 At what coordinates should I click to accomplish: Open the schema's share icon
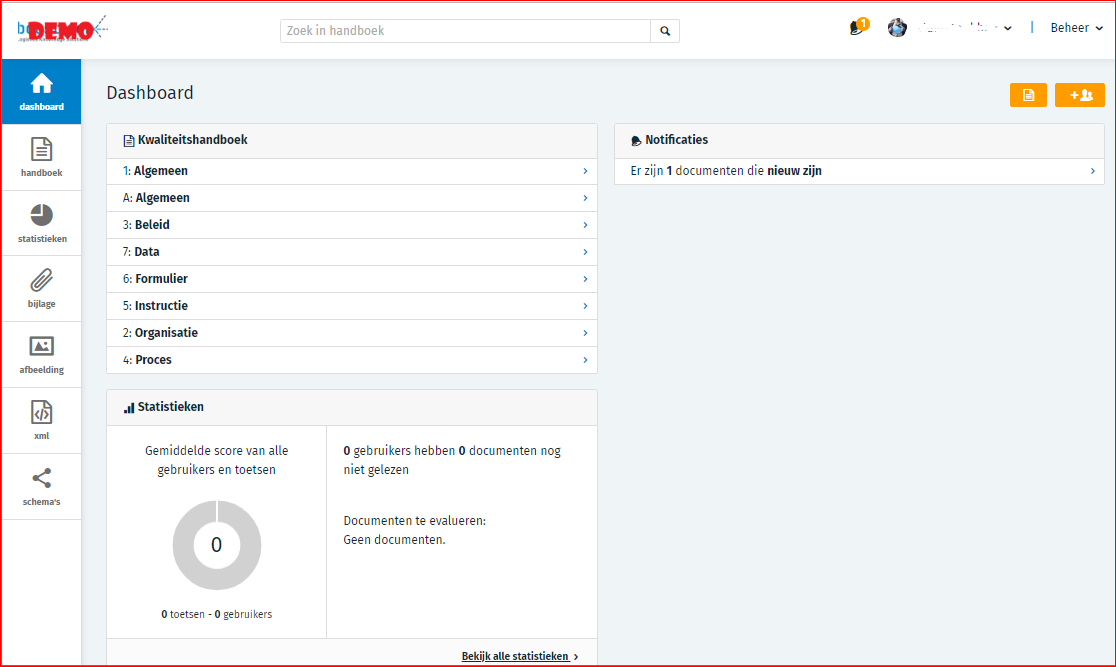click(41, 478)
